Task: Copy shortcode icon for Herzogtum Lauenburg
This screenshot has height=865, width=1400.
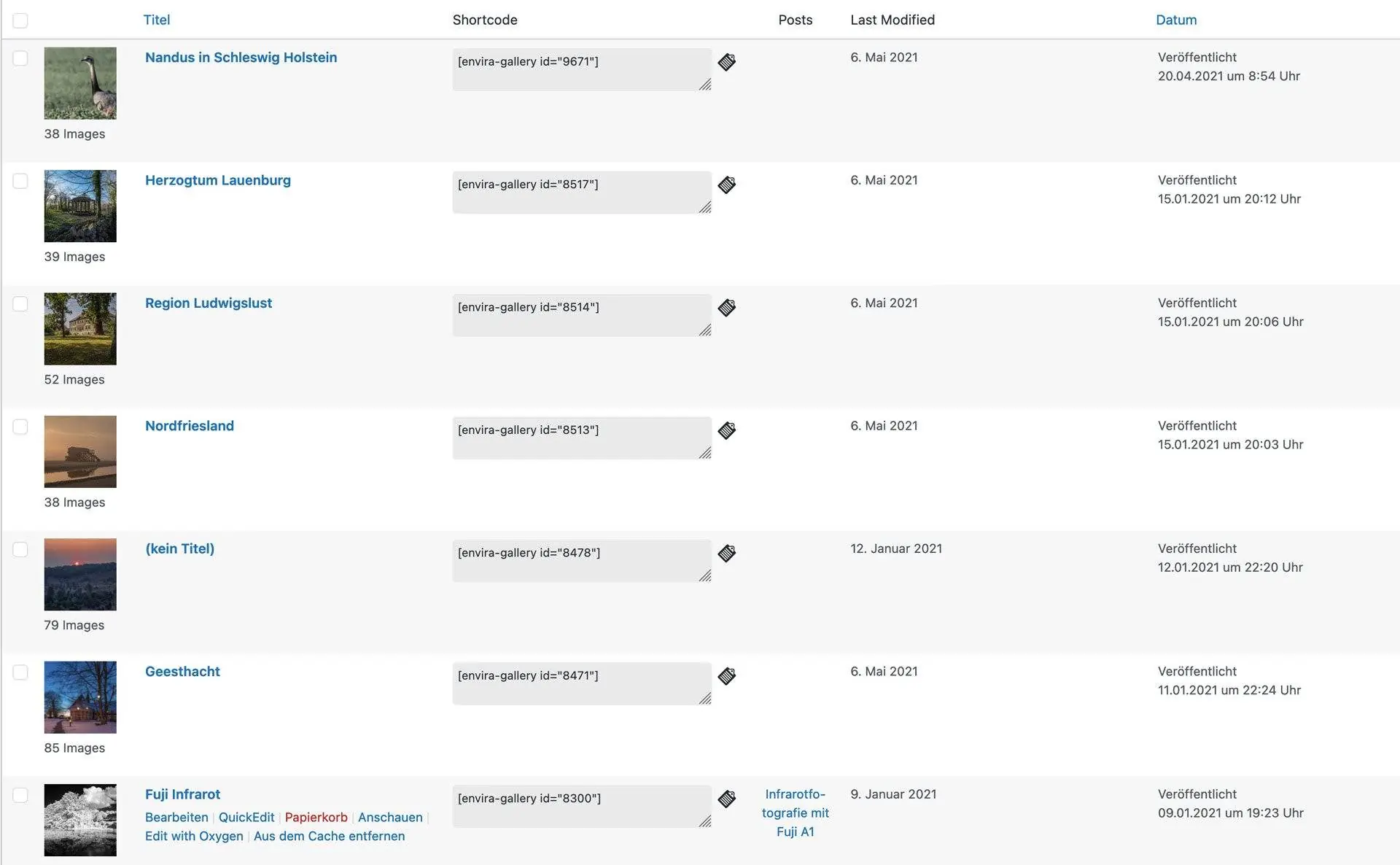Action: (726, 185)
